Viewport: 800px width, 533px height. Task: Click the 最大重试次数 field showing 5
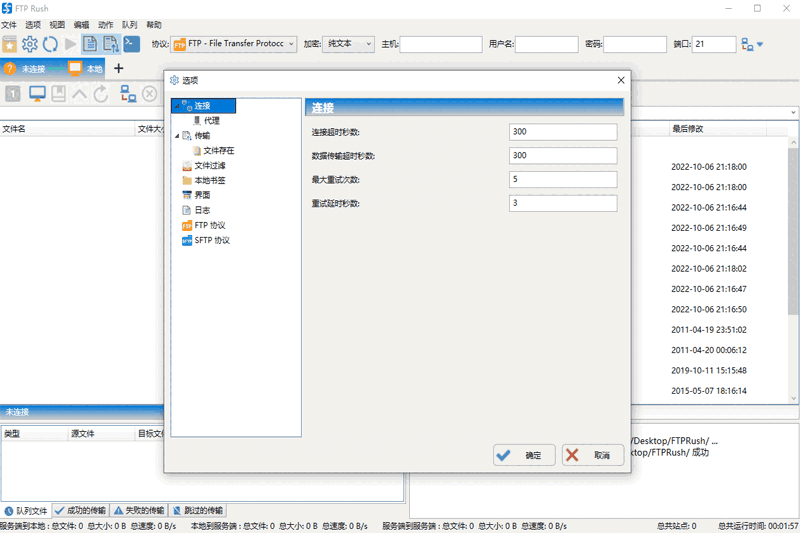click(x=563, y=180)
